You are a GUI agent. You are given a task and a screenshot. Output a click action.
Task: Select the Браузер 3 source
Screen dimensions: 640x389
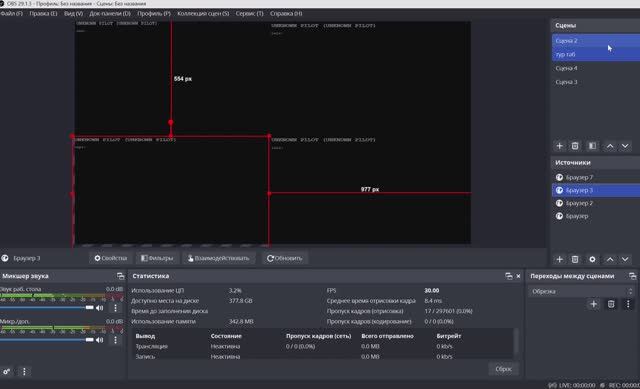pyautogui.click(x=596, y=190)
